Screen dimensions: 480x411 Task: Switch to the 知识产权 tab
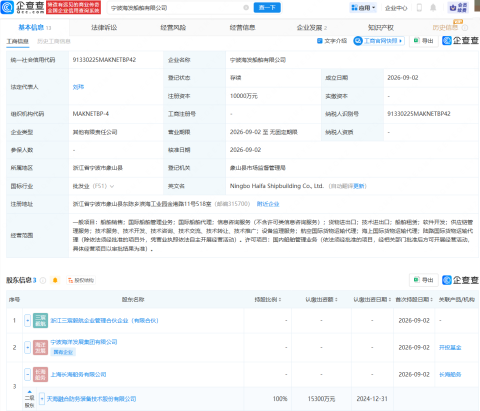(x=381, y=28)
